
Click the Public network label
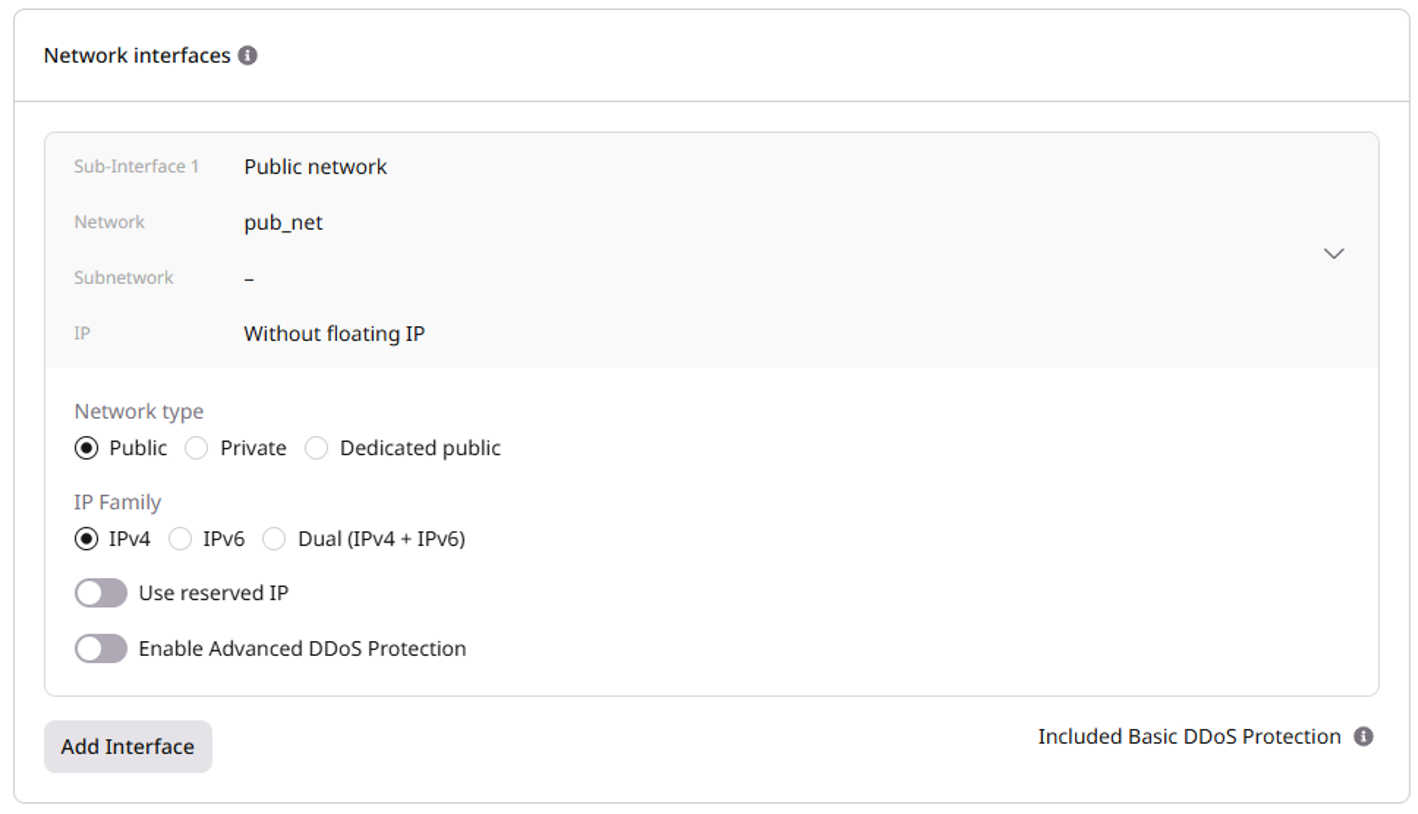point(315,166)
